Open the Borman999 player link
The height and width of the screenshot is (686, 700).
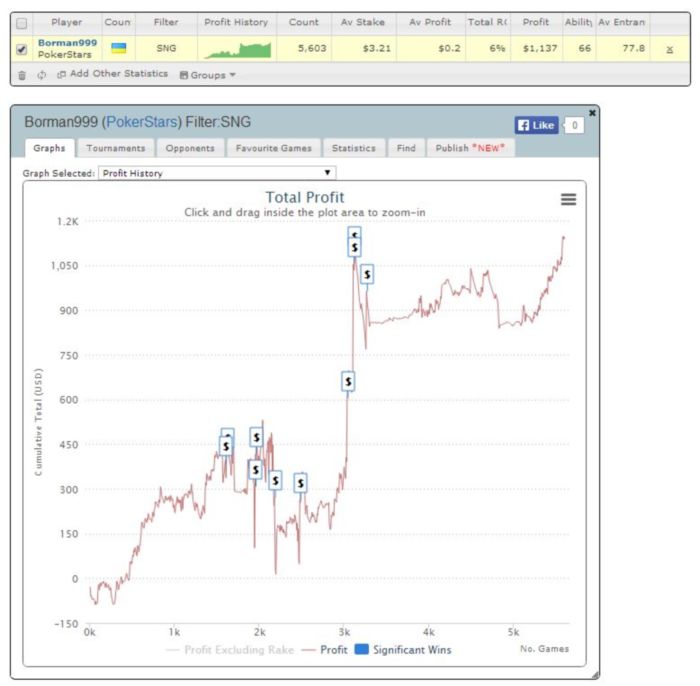pyautogui.click(x=67, y=43)
